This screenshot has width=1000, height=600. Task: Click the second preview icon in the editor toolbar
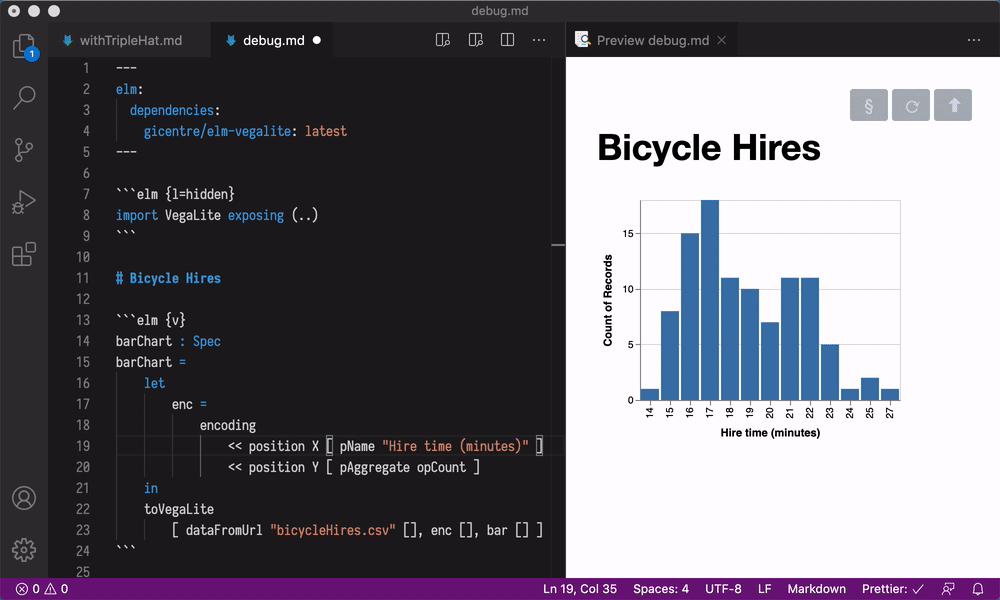pos(475,40)
